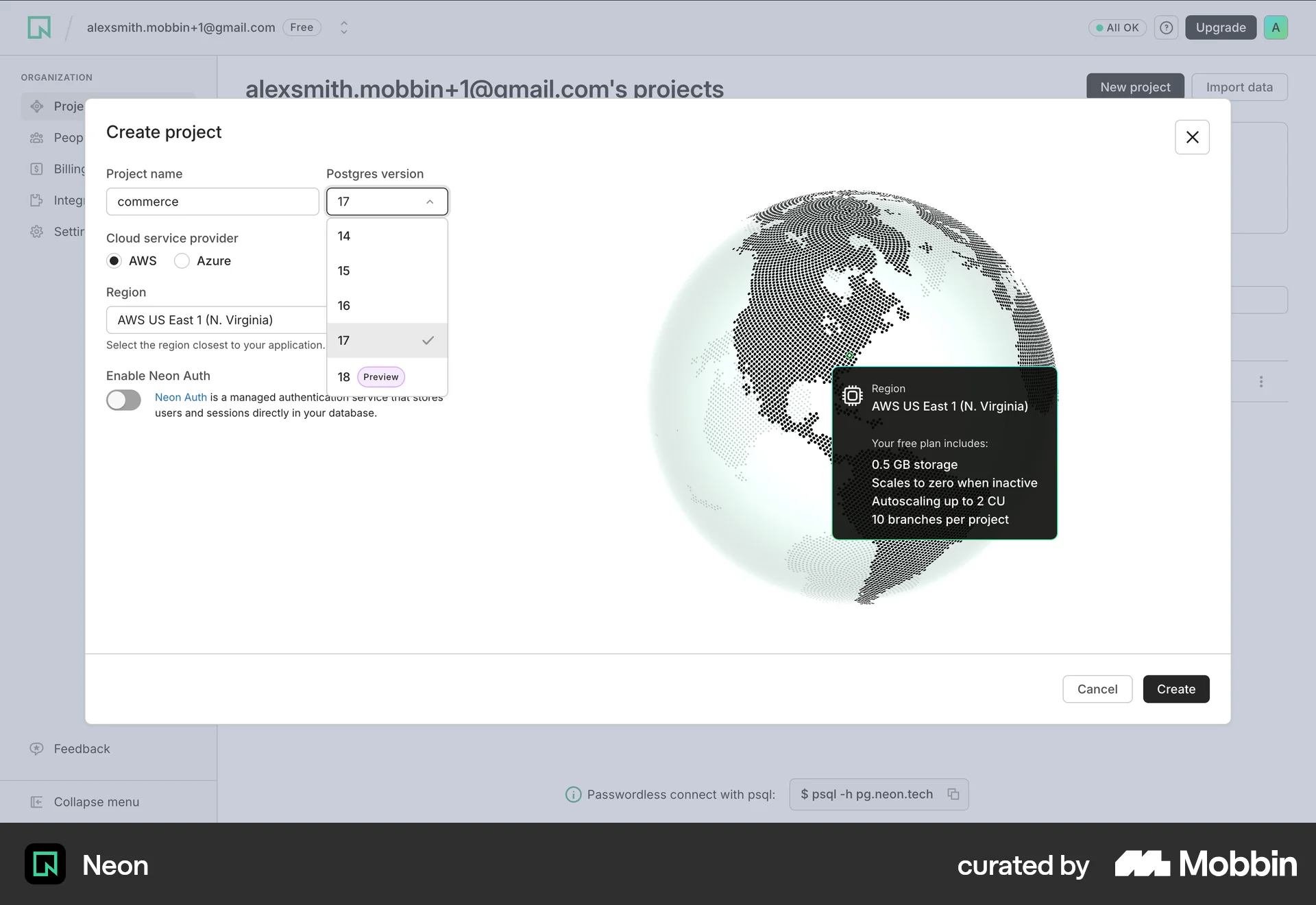Select Postgres version 16
The image size is (1316, 905).
pyautogui.click(x=387, y=306)
